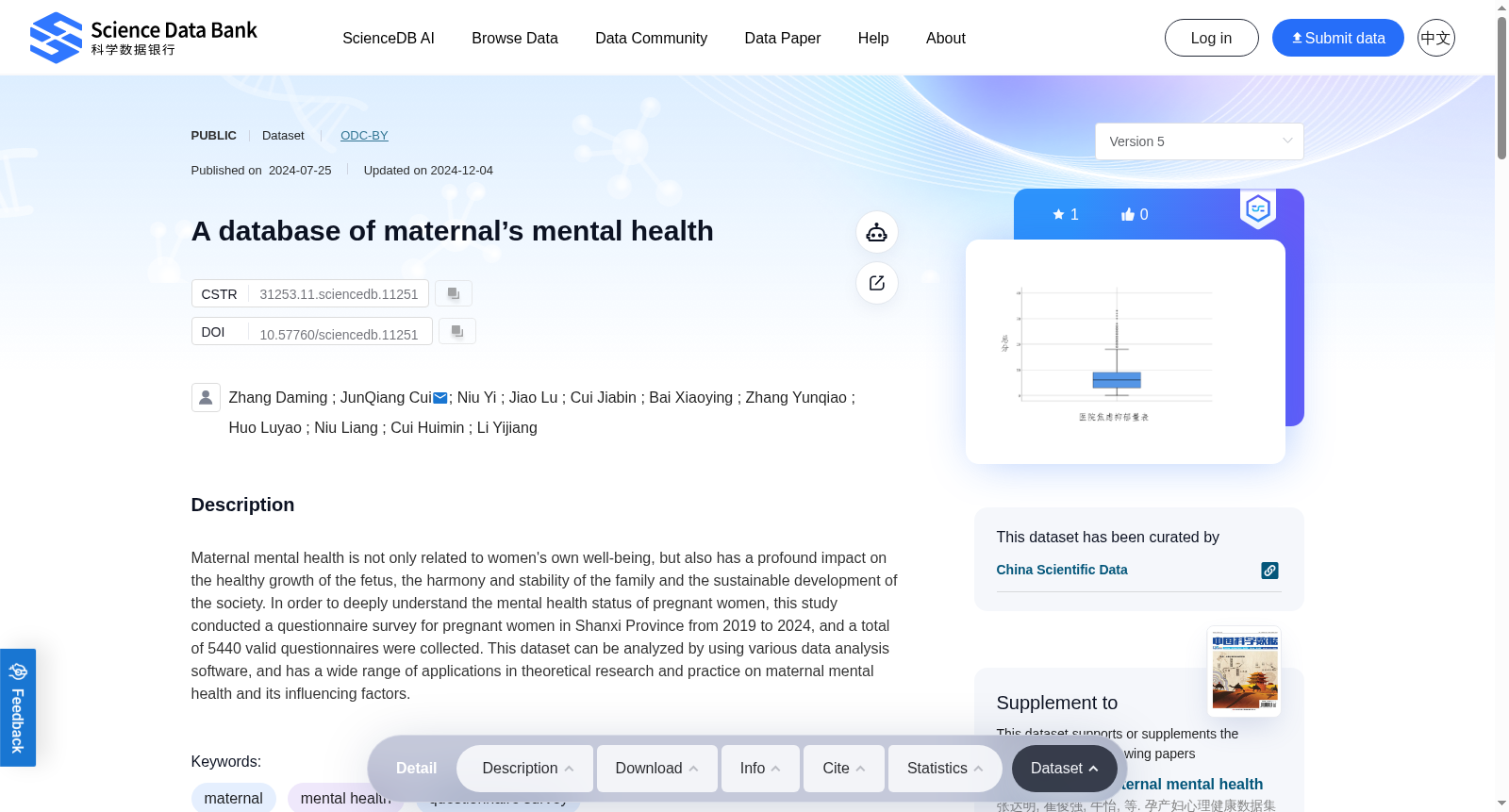Open the ODC-BY license link

click(x=364, y=136)
